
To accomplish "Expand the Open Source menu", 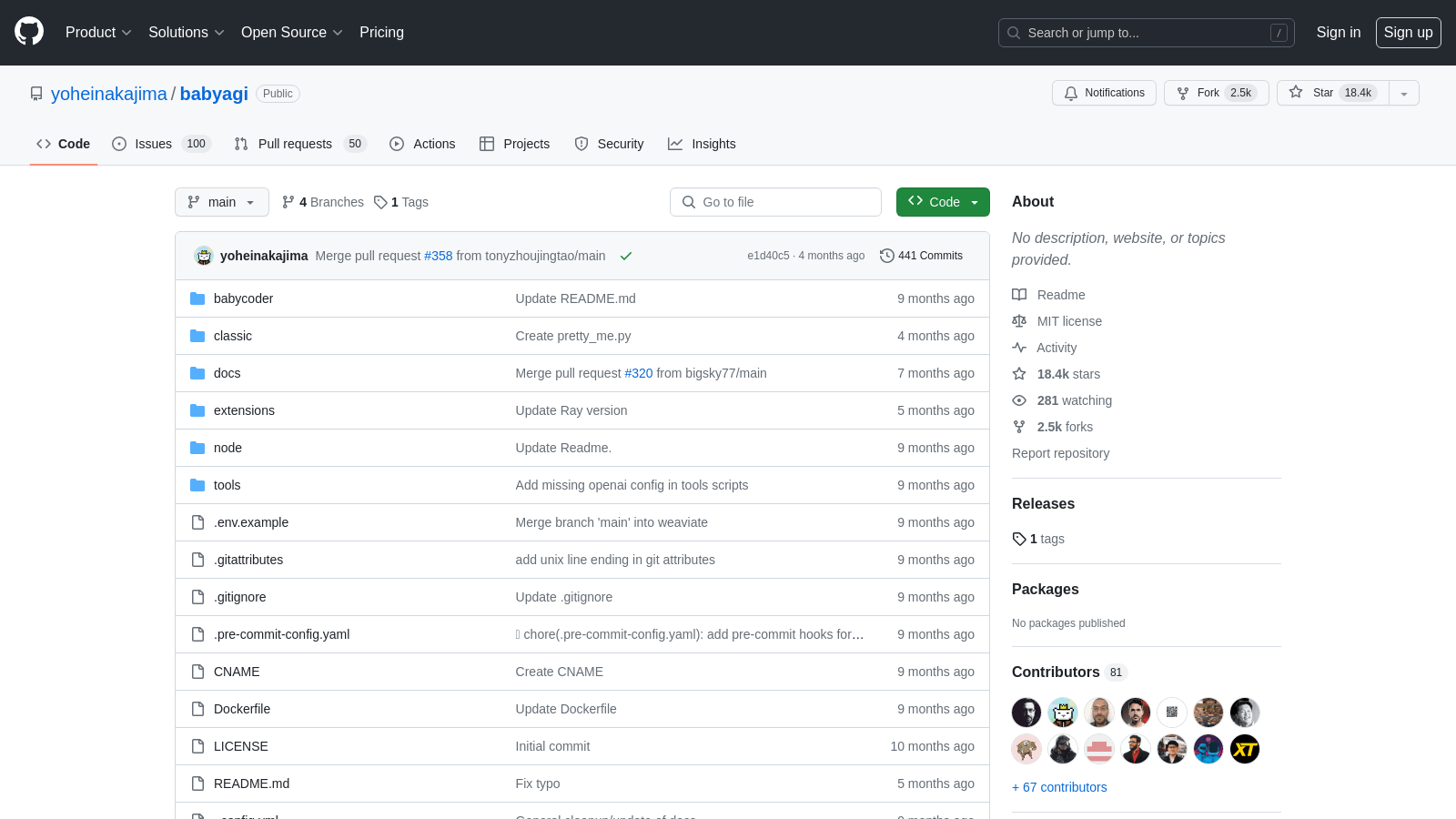I will [292, 32].
